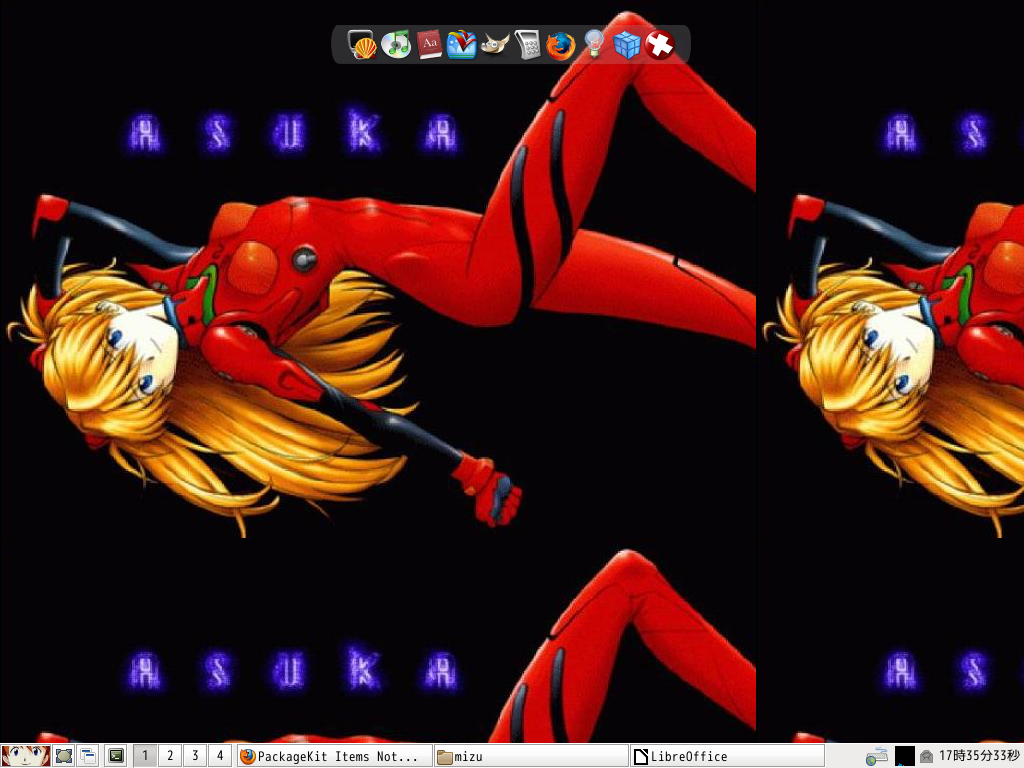1024x768 pixels.
Task: Activate the PackageKit Items Not... window
Action: [334, 756]
